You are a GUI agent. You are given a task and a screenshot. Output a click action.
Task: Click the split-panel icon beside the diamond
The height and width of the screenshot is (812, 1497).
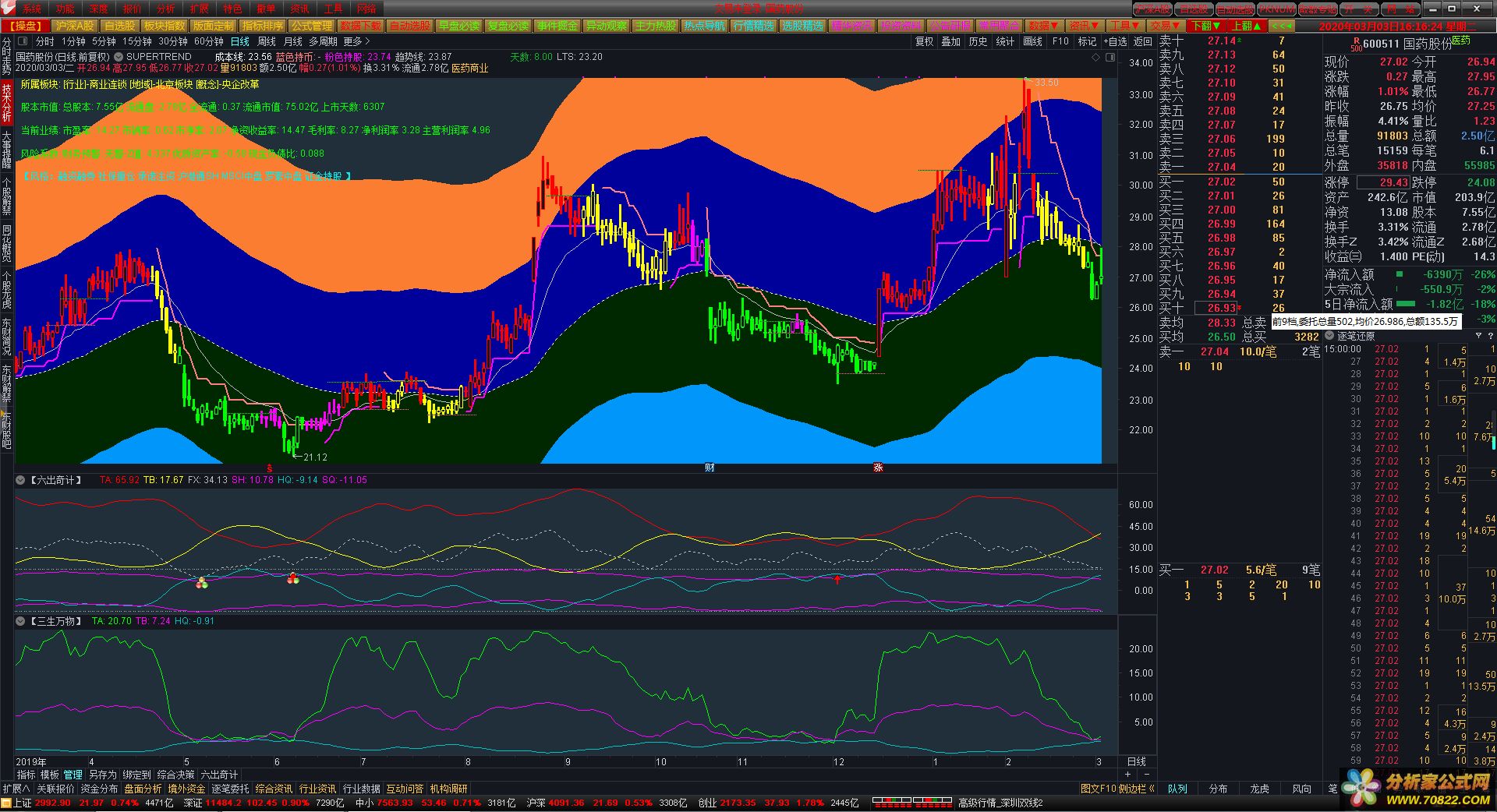[x=1109, y=58]
